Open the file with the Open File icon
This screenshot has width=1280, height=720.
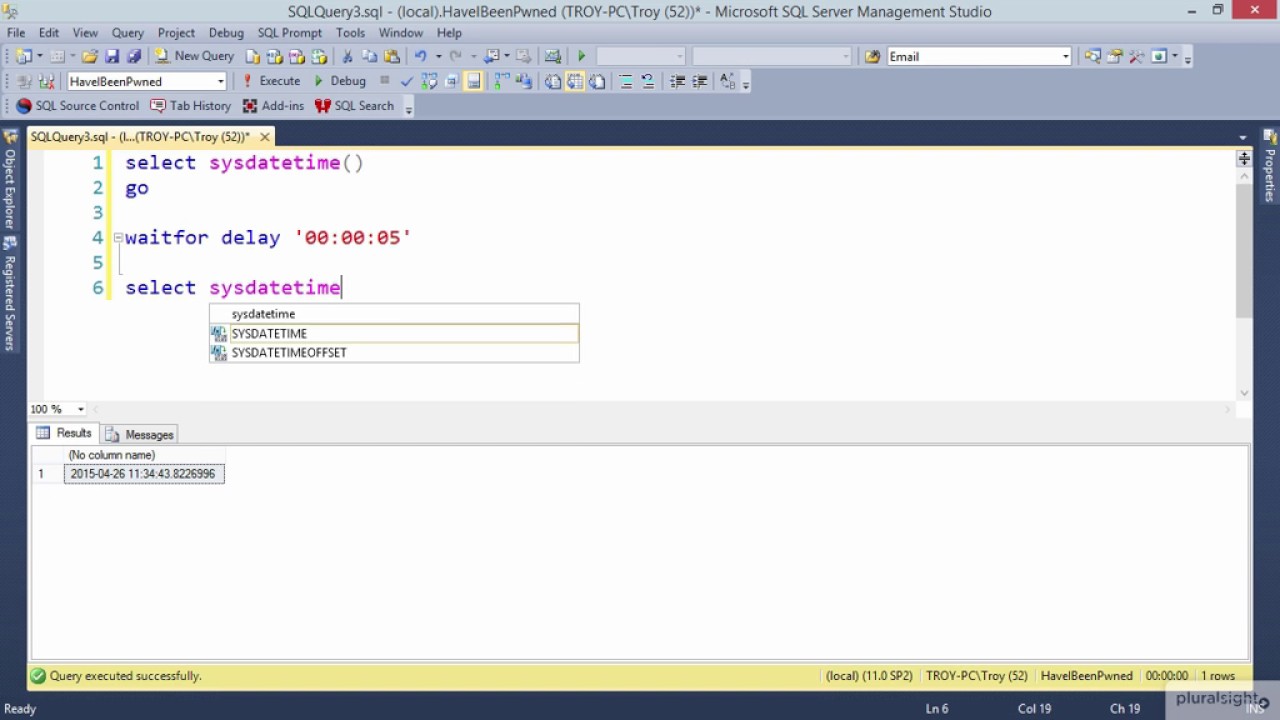pos(90,57)
